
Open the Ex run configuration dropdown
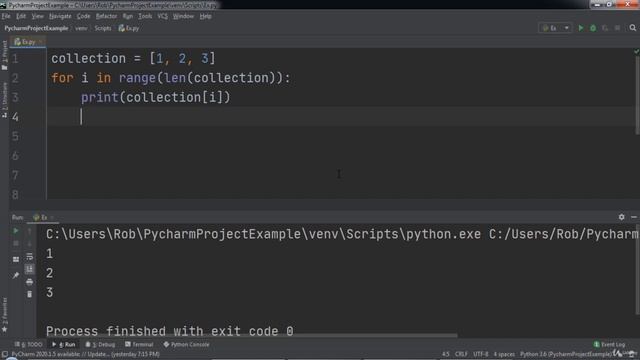click(555, 28)
